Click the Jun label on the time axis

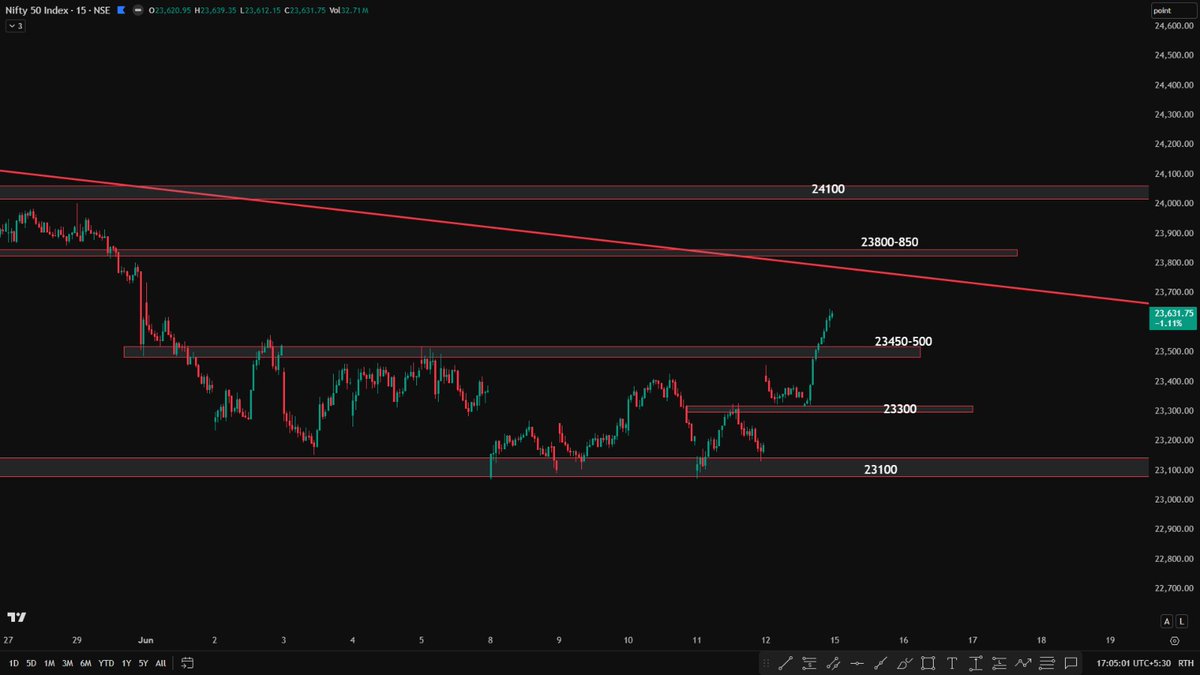pyautogui.click(x=145, y=640)
